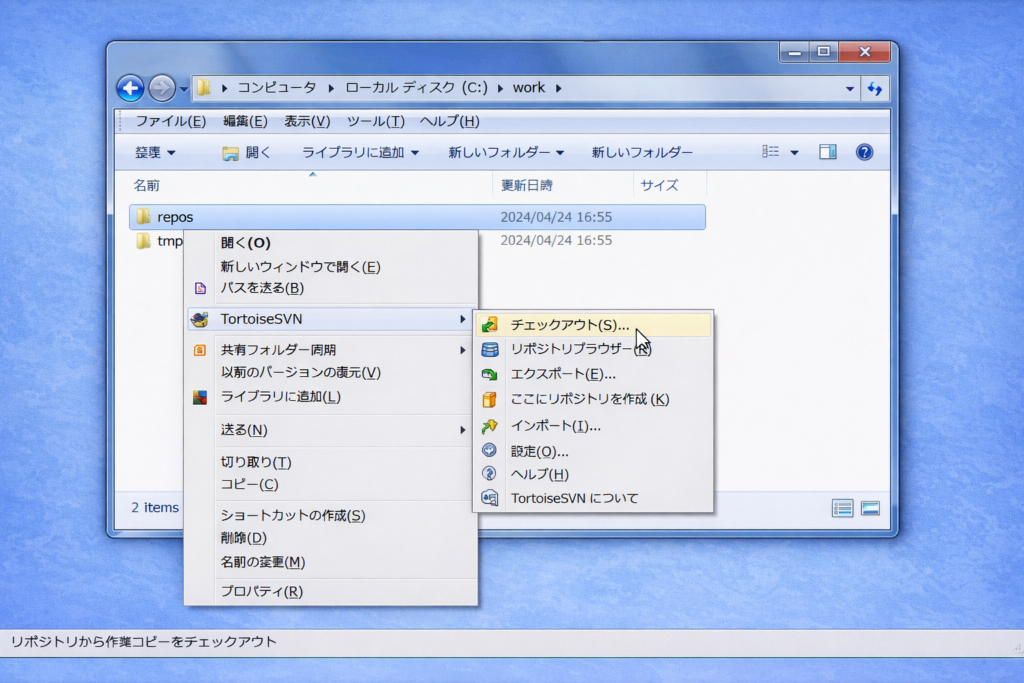Click Create repository here (ここにリポジトリを作成)
The height and width of the screenshot is (683, 1024).
tap(589, 399)
